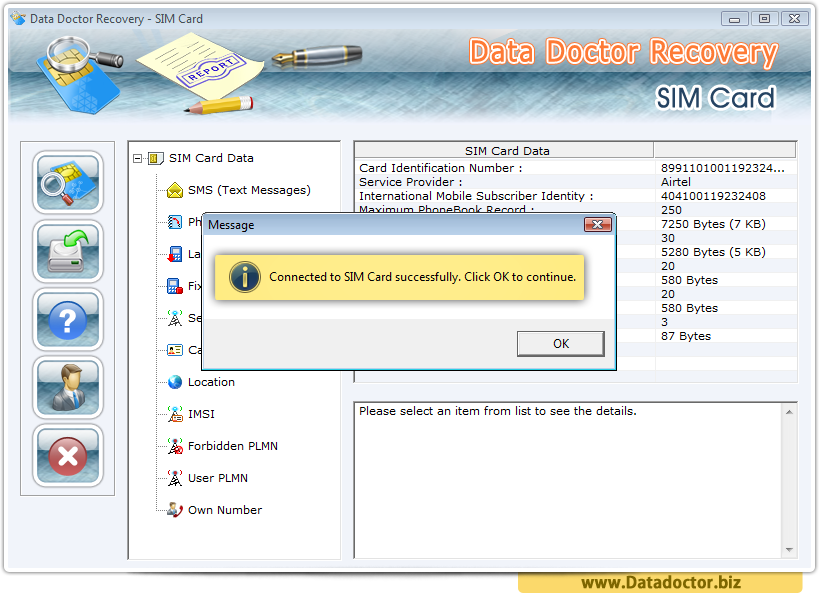This screenshot has width=819, height=593.
Task: Click the www.Datadoctor.biz link
Action: pyautogui.click(x=661, y=583)
